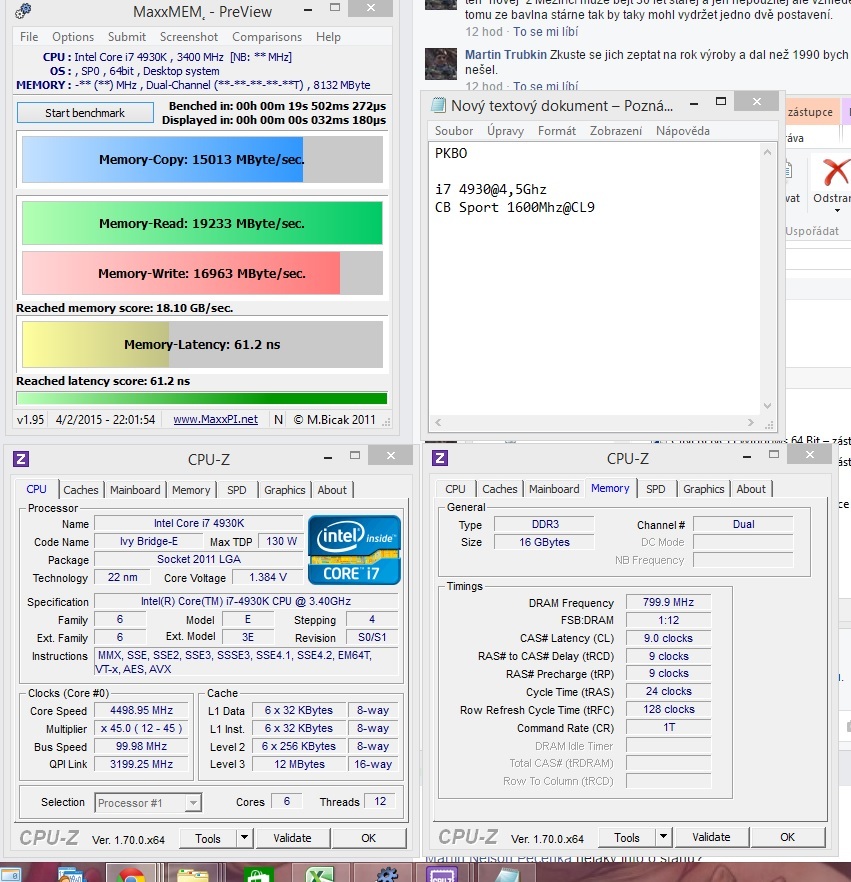Screen dimensions: 851x882
Task: Open the Notepad icon in taskbar
Action: (507, 874)
